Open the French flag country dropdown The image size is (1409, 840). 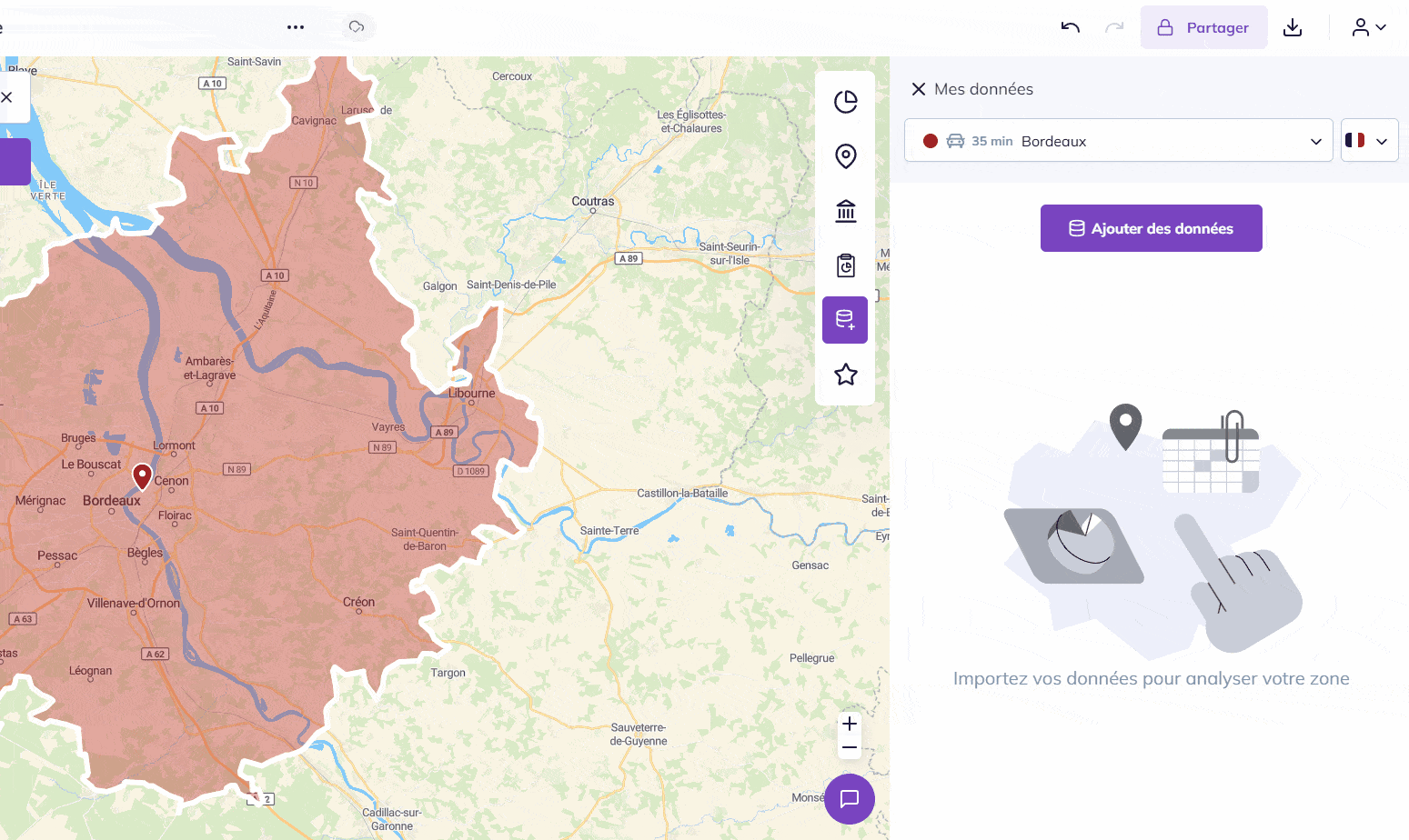[x=1368, y=141]
